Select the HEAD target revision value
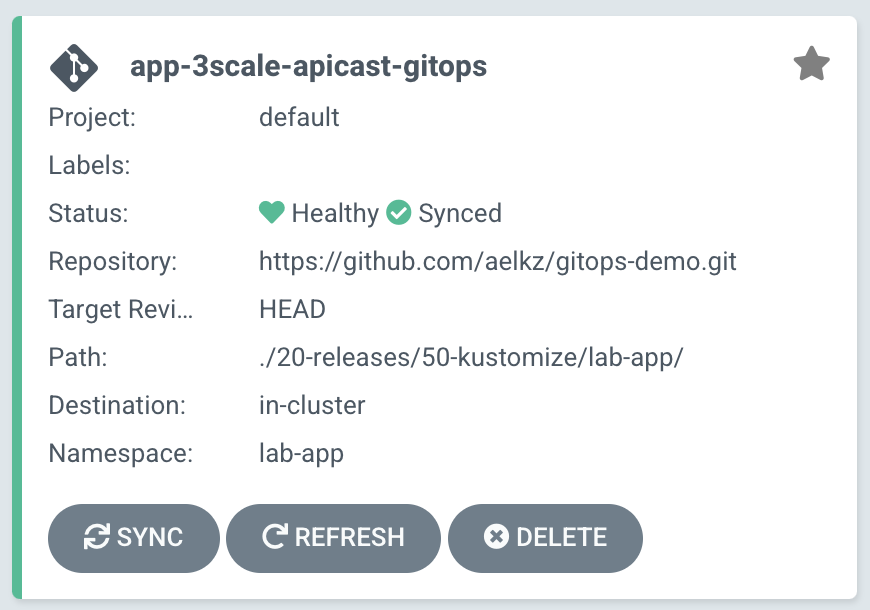This screenshot has width=870, height=610. pos(292,309)
